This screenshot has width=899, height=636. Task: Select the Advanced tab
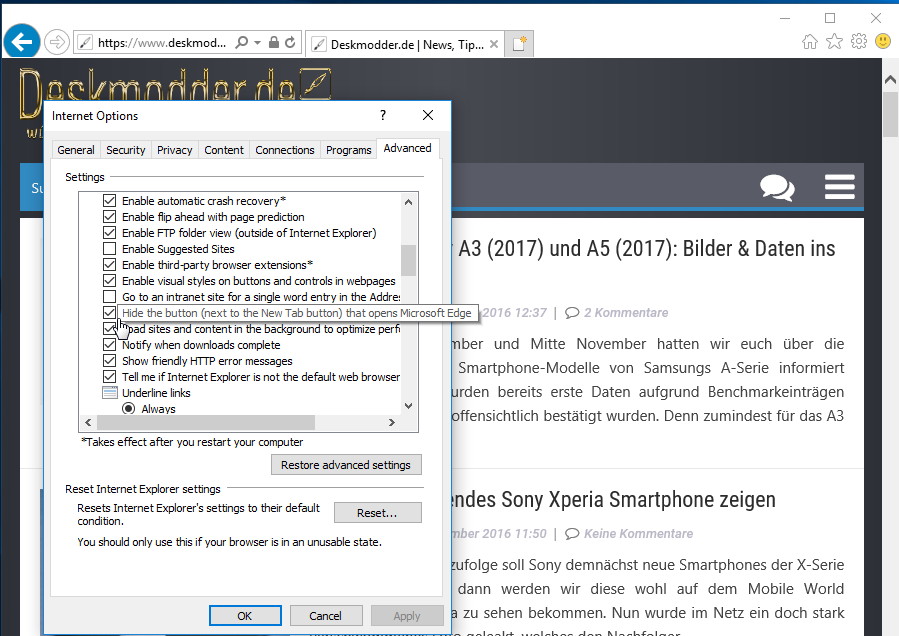pos(407,148)
